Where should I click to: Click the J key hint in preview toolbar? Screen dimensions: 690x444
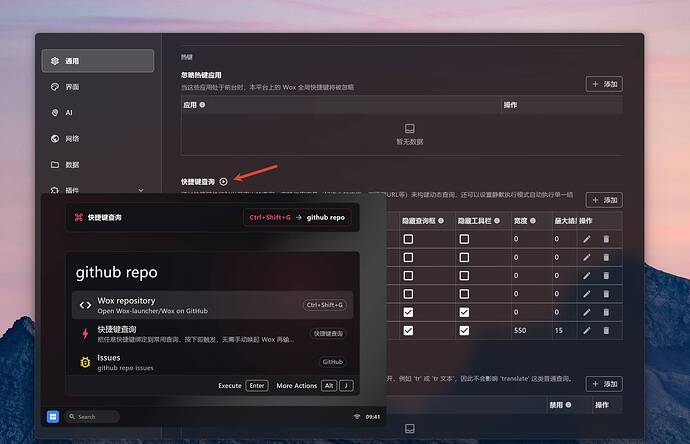point(346,386)
